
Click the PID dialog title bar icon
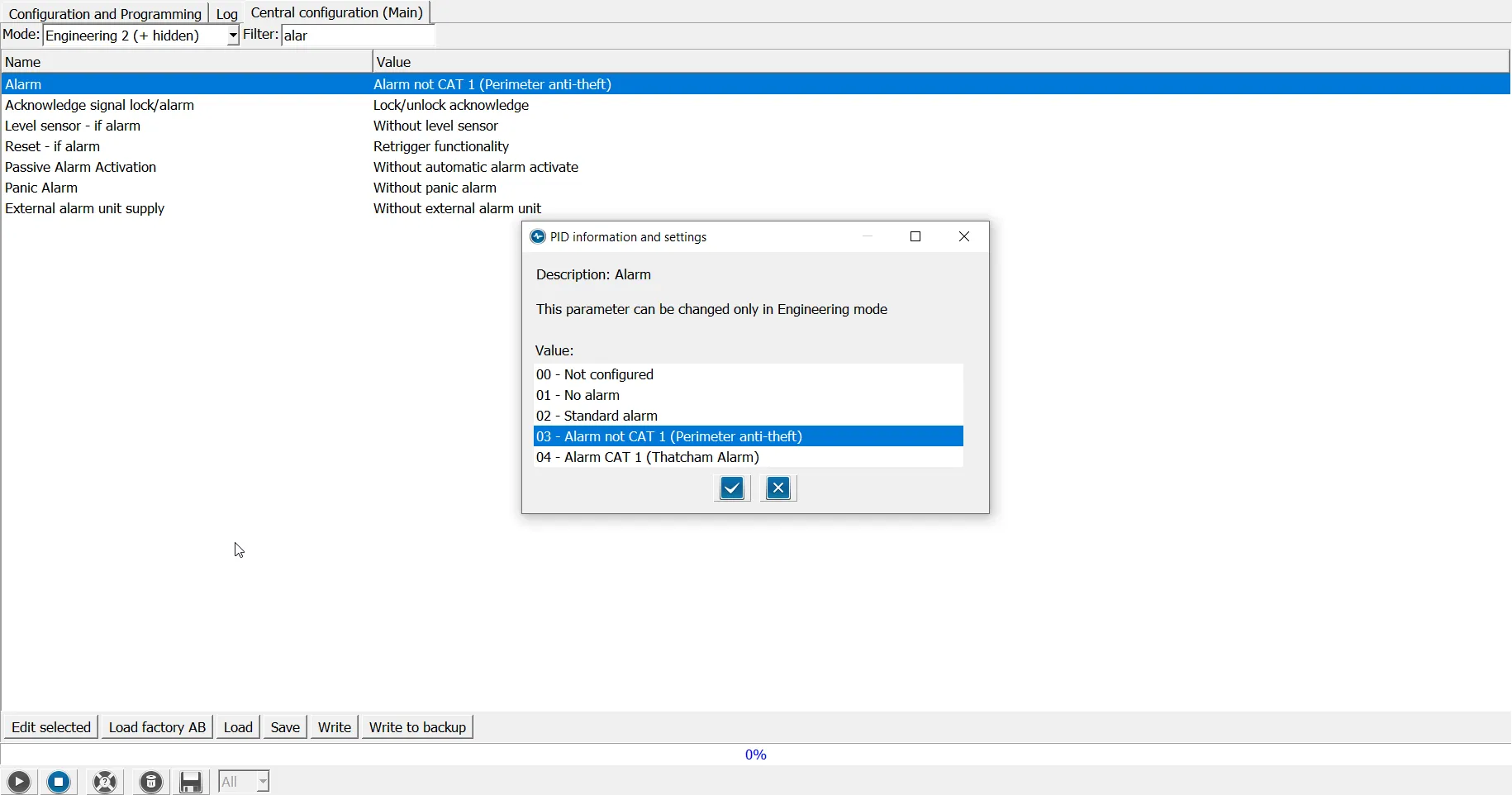click(538, 237)
